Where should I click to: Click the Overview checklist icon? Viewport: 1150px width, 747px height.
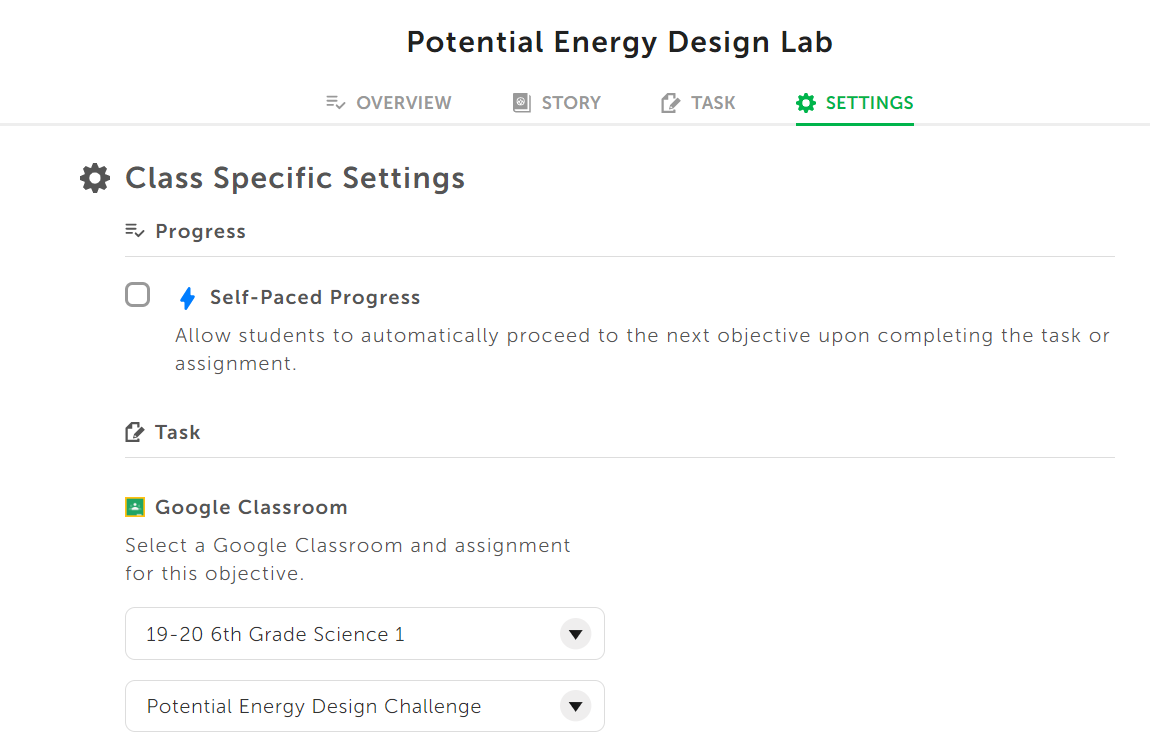(x=335, y=103)
